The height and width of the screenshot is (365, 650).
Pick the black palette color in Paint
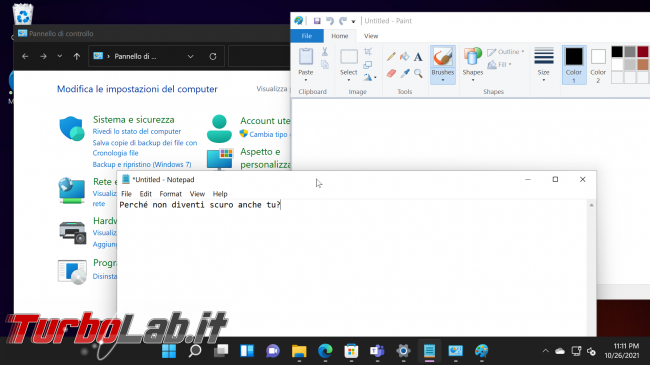(617, 51)
